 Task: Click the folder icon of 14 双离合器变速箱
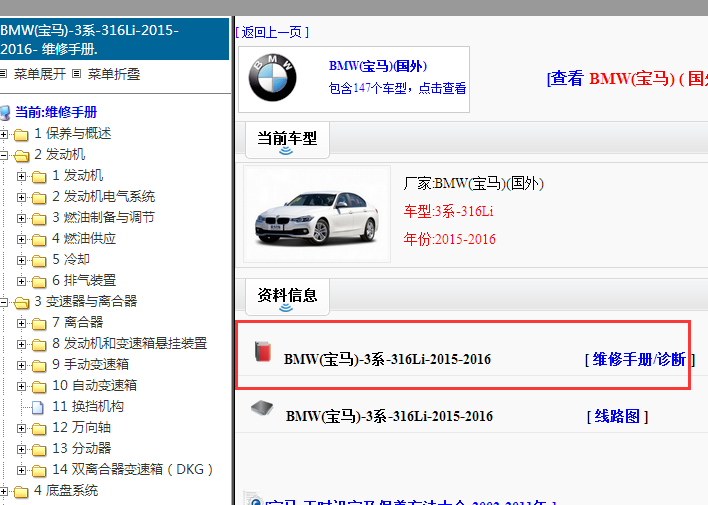39,471
